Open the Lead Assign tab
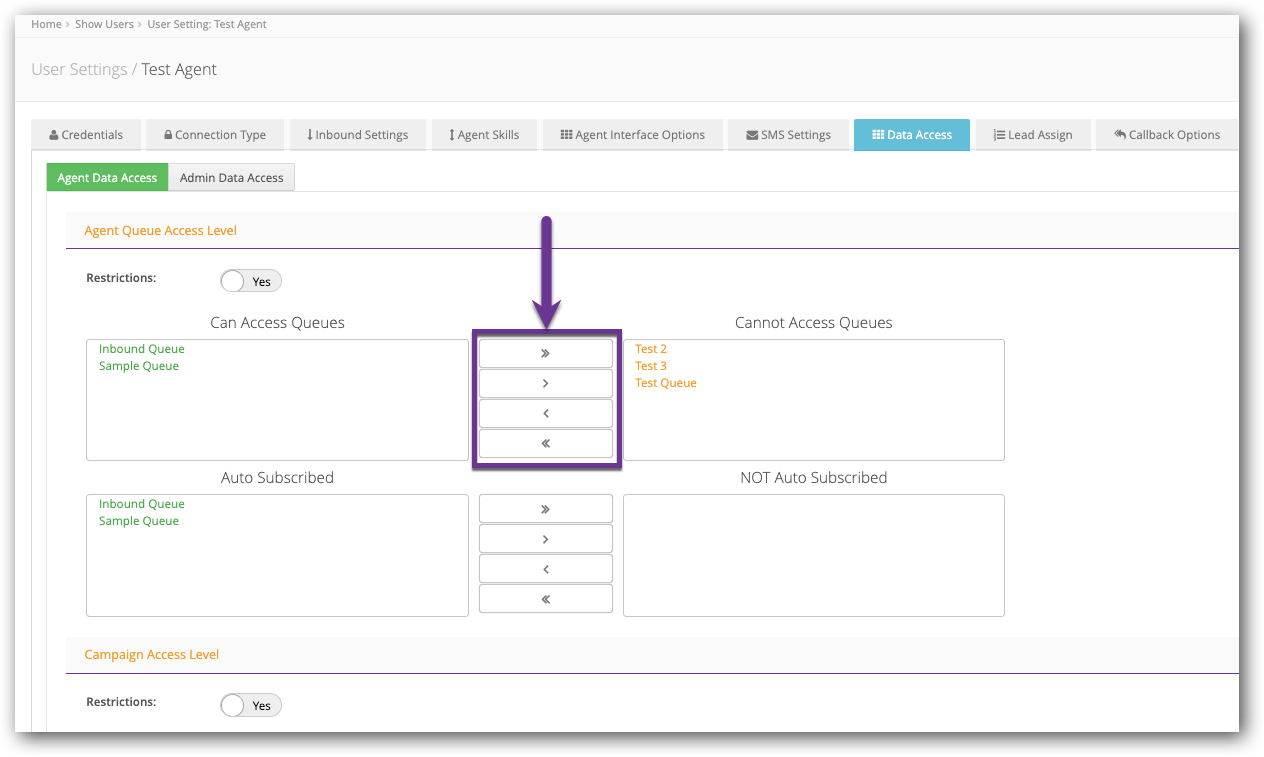Viewport: 1264px width, 757px height. [x=1033, y=135]
